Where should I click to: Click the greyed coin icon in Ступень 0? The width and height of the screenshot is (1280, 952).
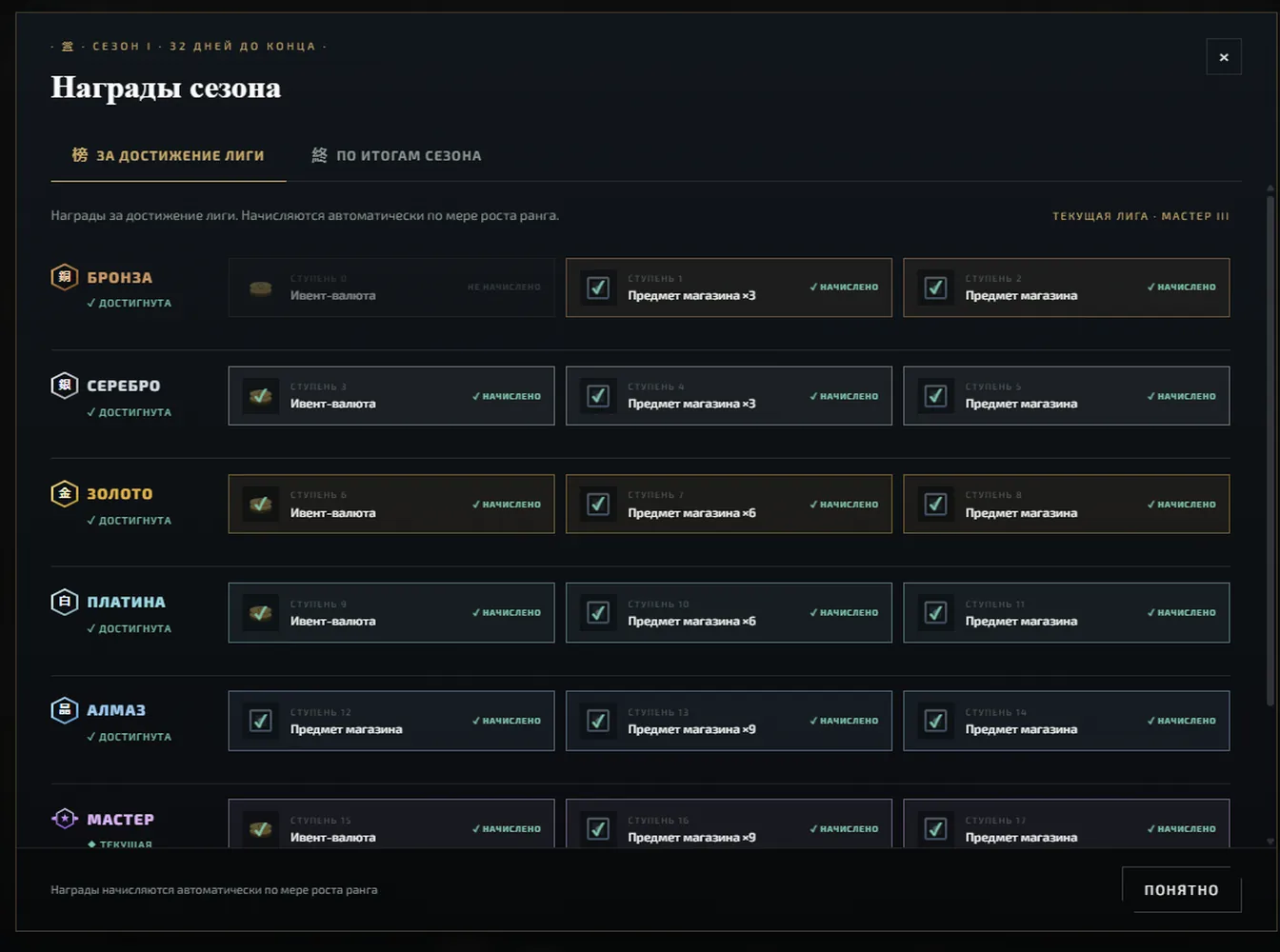[x=261, y=288]
